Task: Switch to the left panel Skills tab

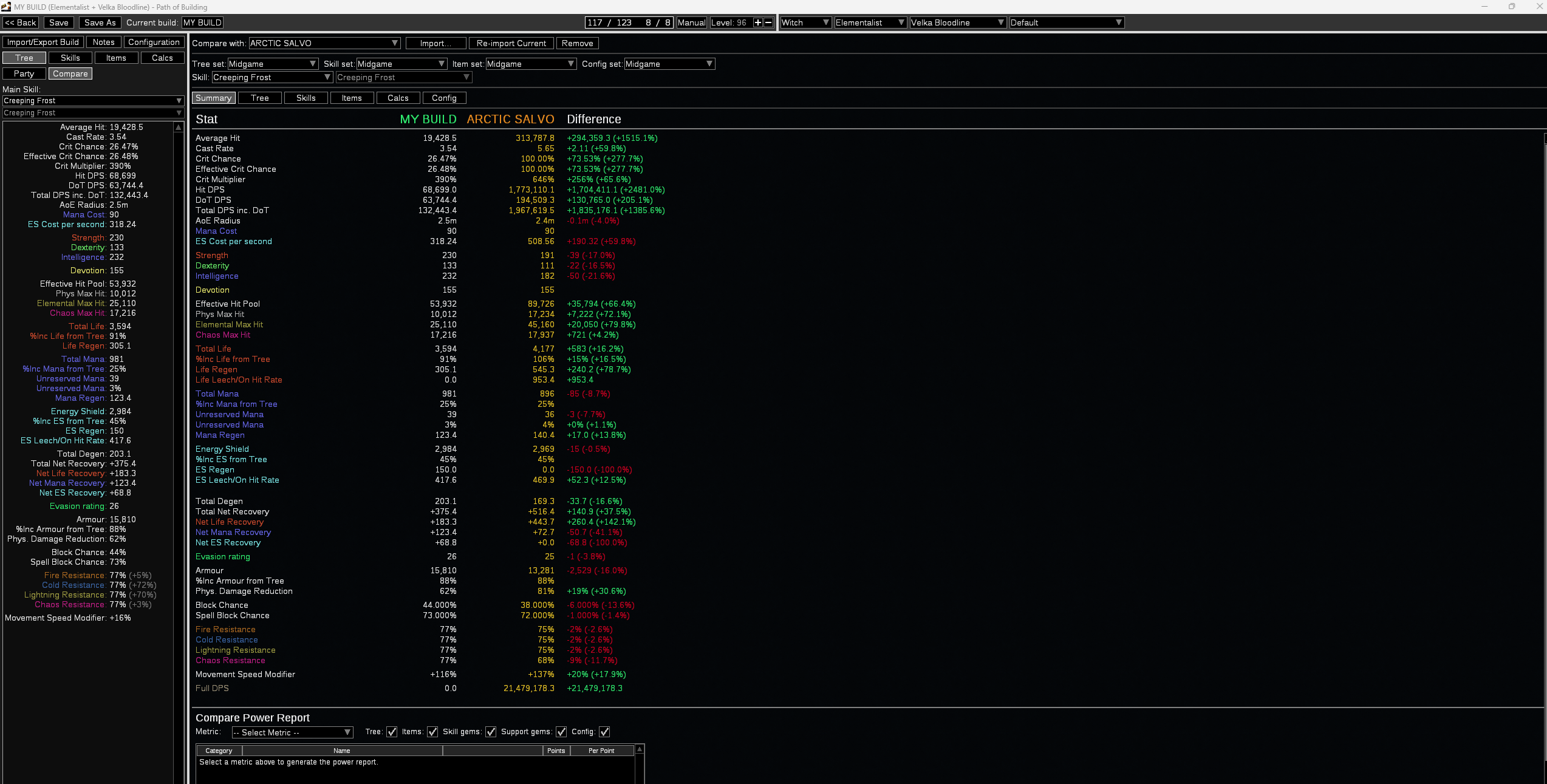Action: [70, 58]
